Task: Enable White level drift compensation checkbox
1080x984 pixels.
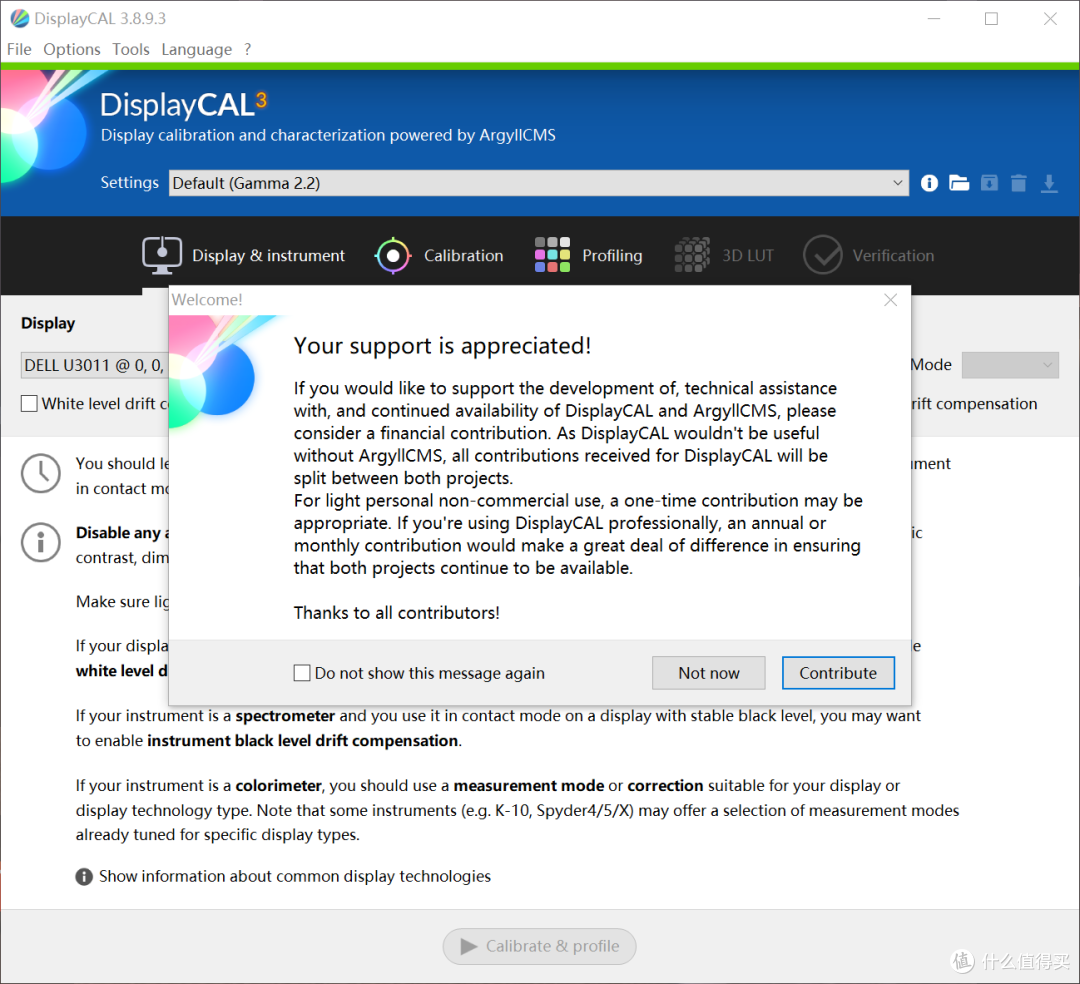Action: click(29, 404)
